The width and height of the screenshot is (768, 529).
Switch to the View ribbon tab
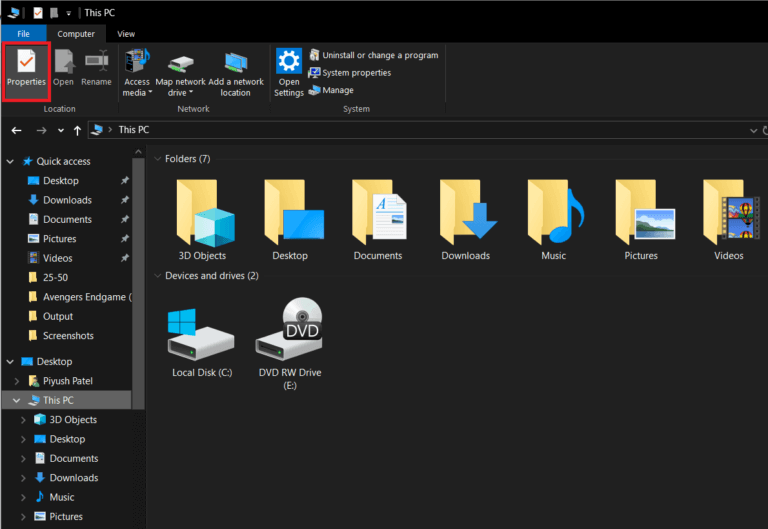pyautogui.click(x=126, y=34)
